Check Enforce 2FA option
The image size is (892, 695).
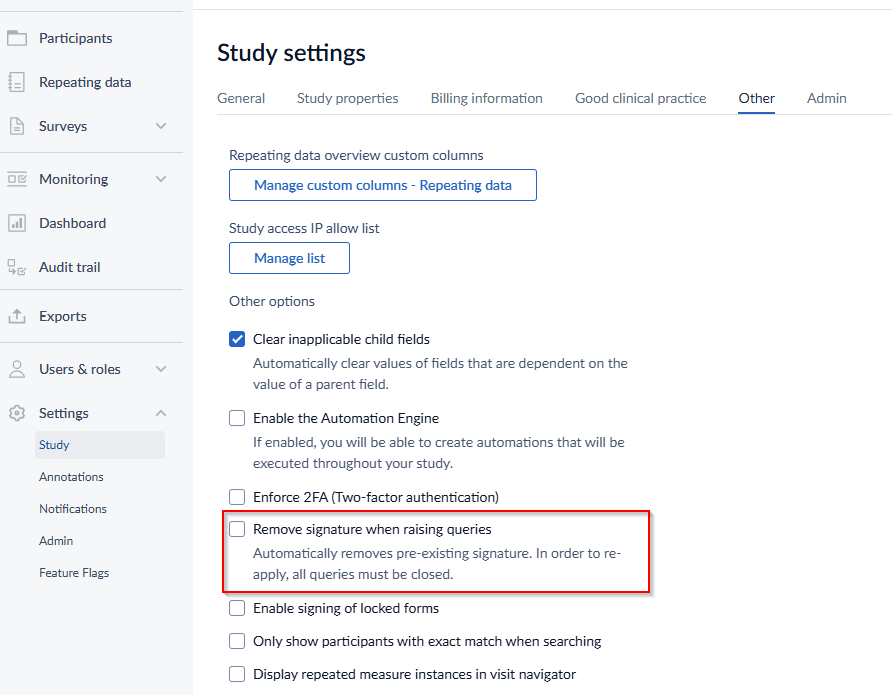237,497
